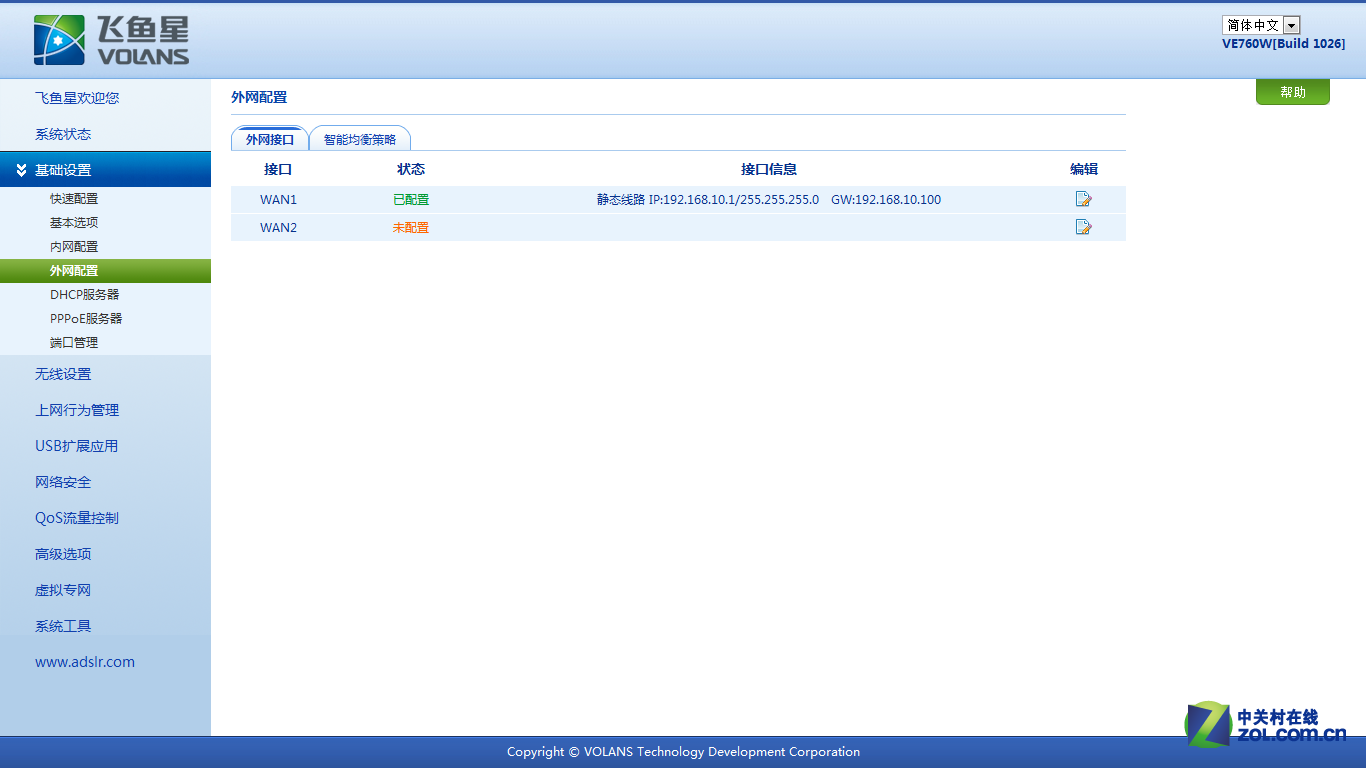1366x768 pixels.
Task: Select 基本选项 submenu item
Action: pos(74,223)
